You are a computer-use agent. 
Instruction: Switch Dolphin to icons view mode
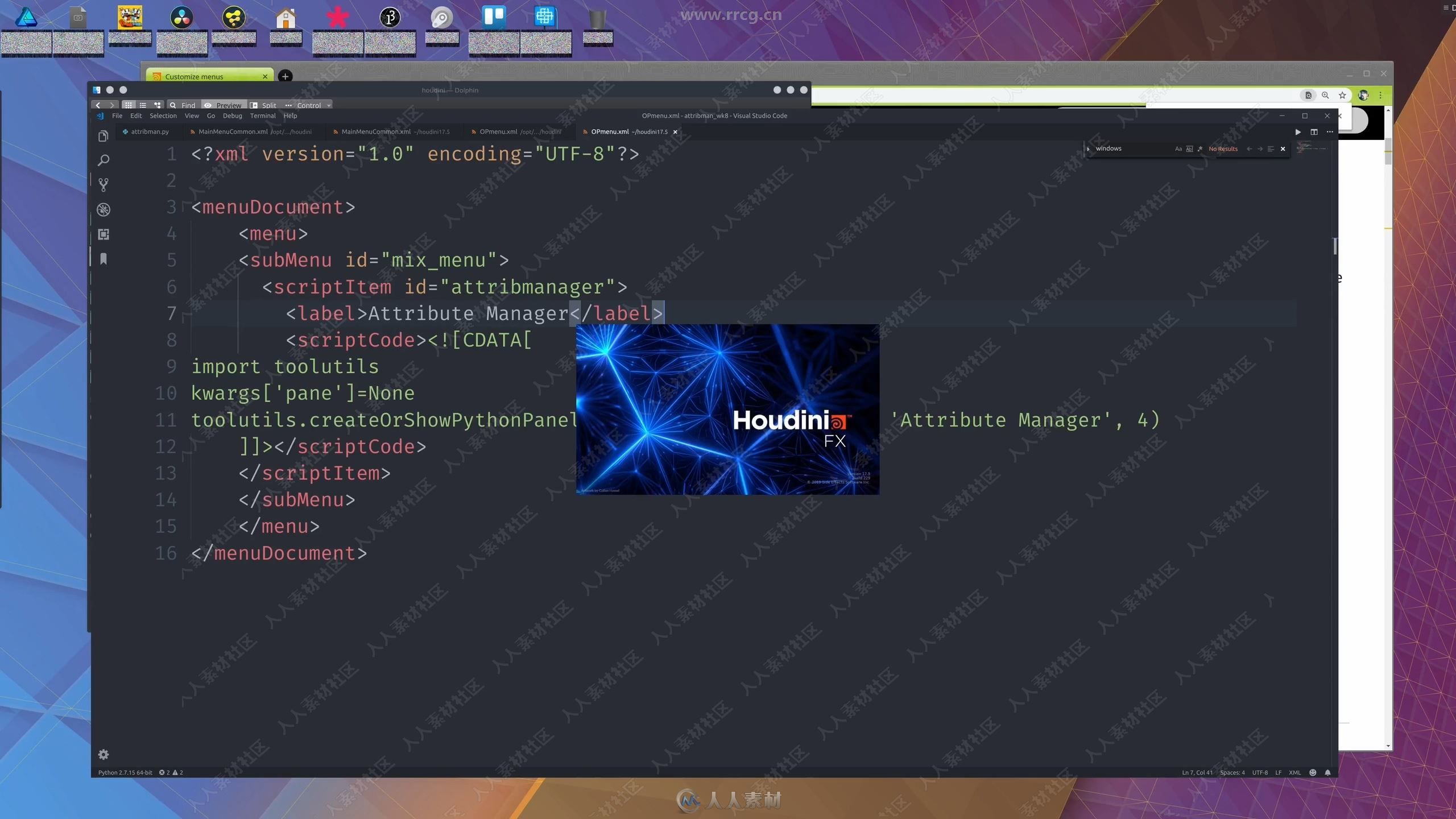(129, 105)
